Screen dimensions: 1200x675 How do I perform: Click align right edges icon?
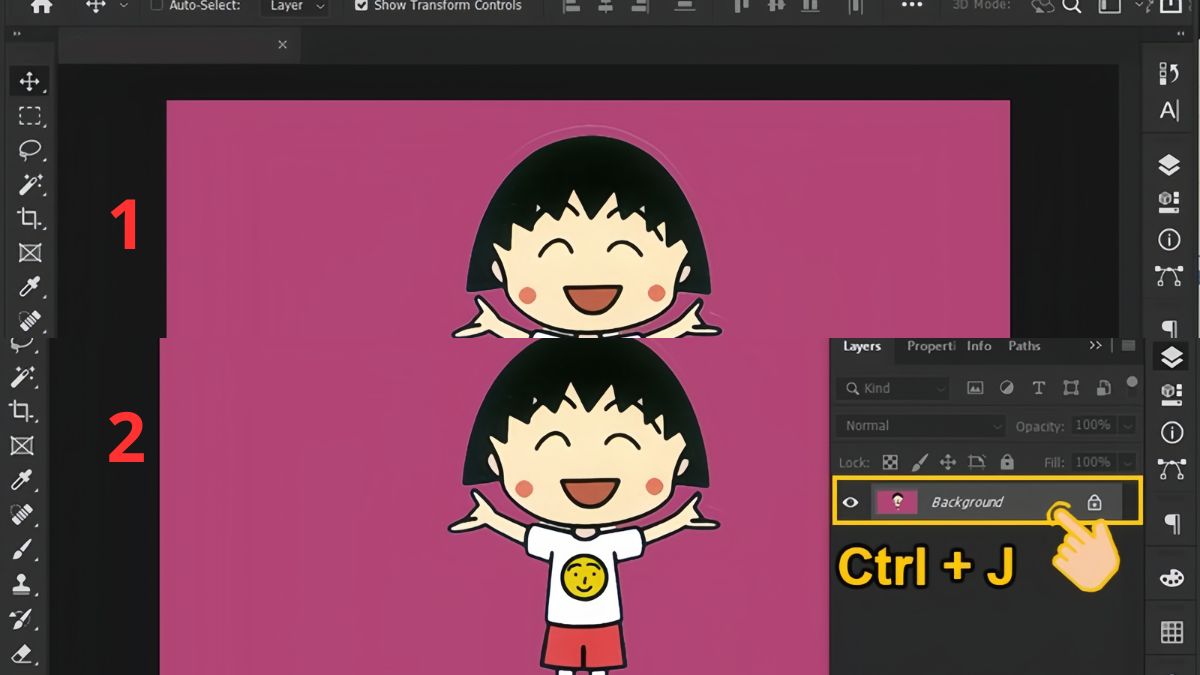click(638, 6)
